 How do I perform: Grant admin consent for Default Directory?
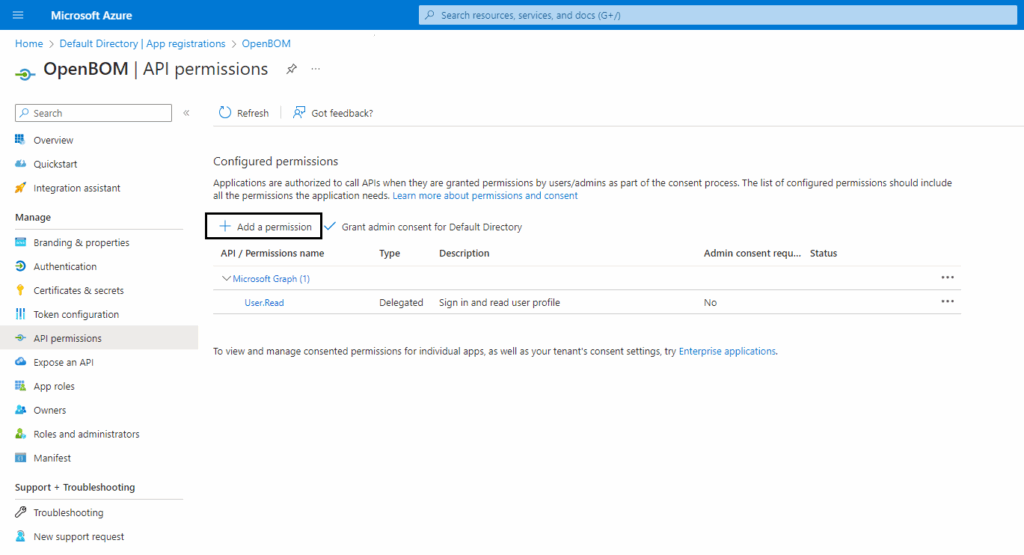423,227
